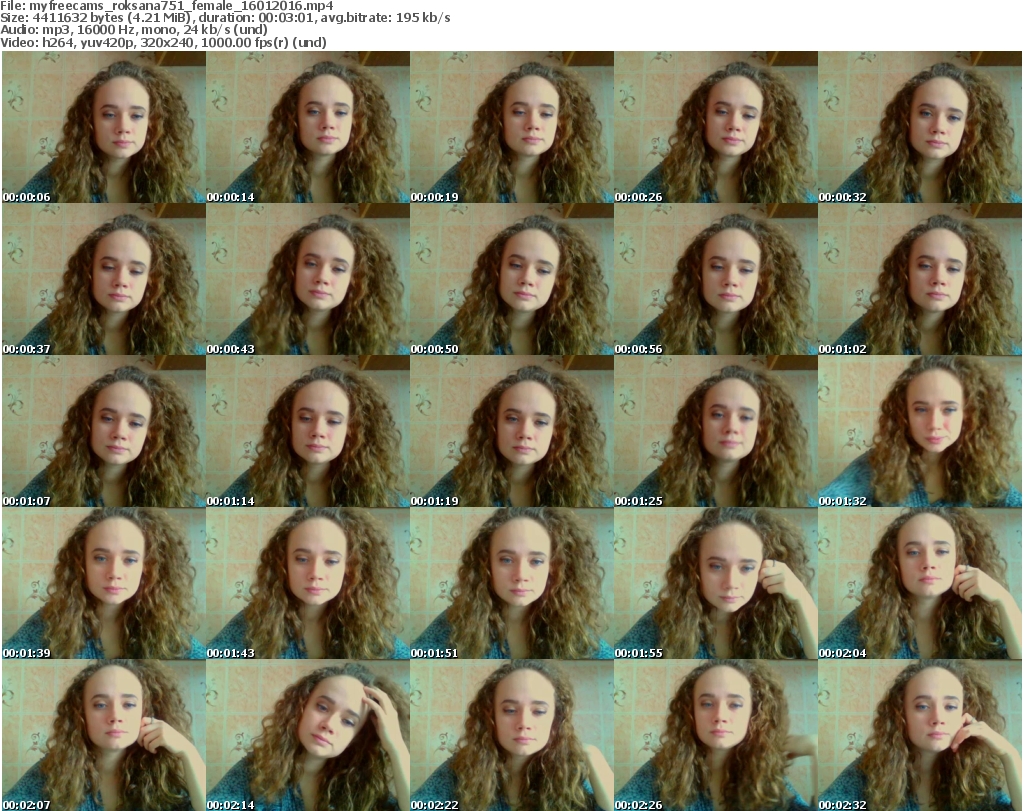Click the Video h264 info line

tap(163, 42)
